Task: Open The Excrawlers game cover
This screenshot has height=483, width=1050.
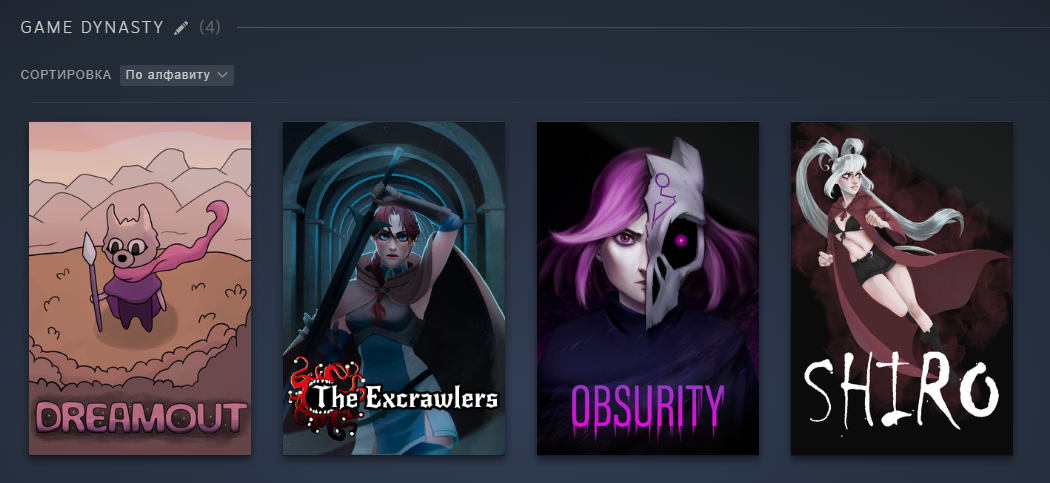Action: point(394,288)
